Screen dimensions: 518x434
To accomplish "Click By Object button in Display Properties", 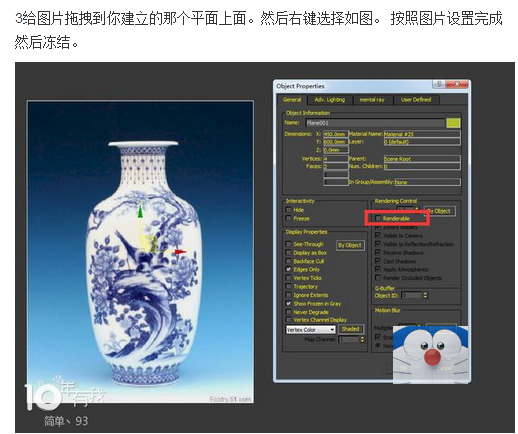I will 350,245.
